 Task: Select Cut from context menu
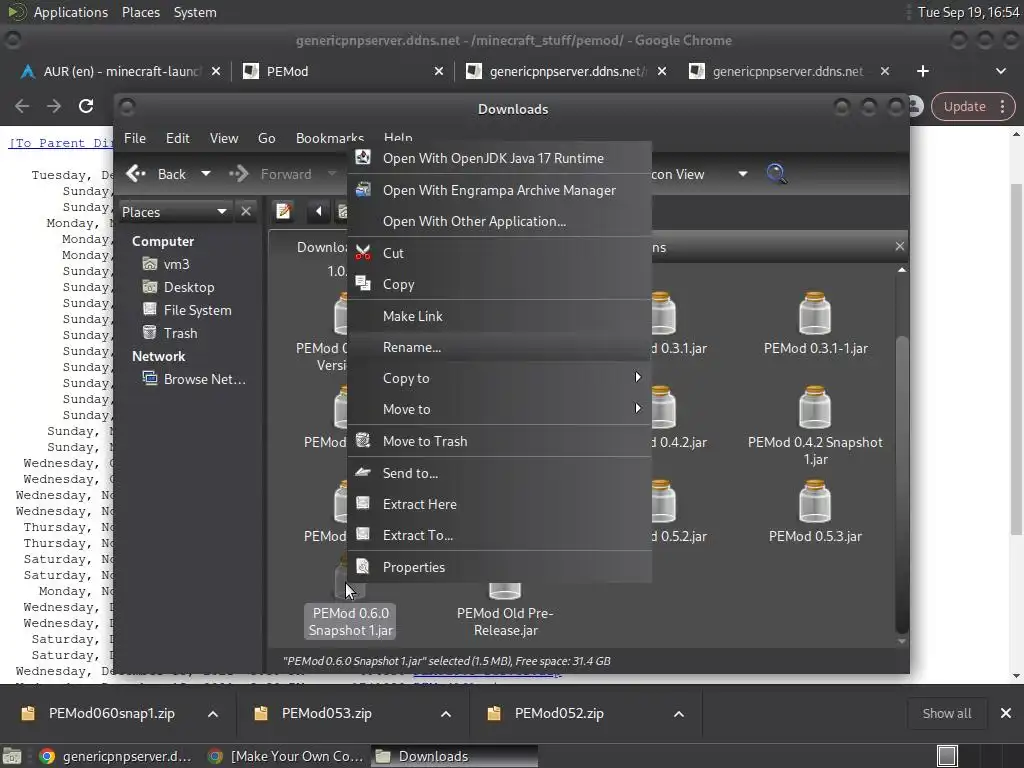(x=500, y=253)
